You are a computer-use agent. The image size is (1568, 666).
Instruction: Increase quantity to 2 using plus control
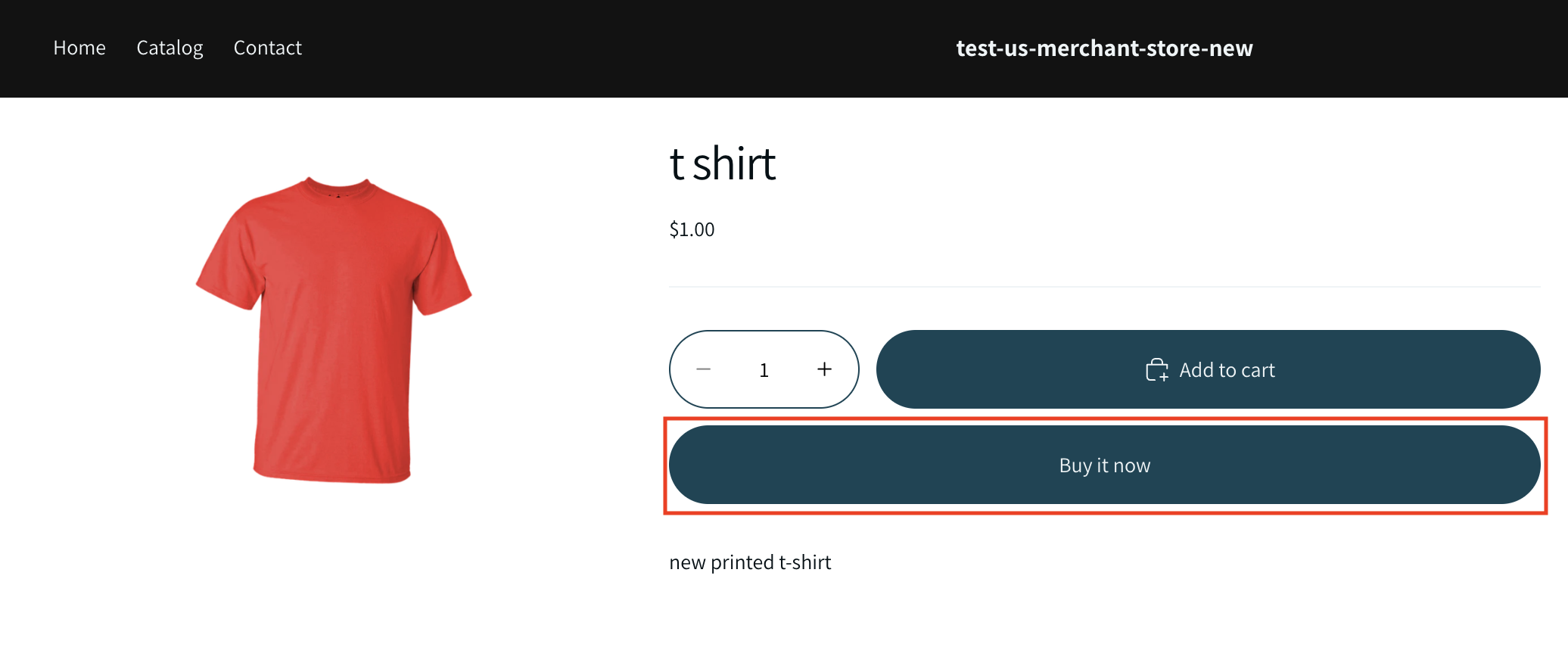(824, 369)
